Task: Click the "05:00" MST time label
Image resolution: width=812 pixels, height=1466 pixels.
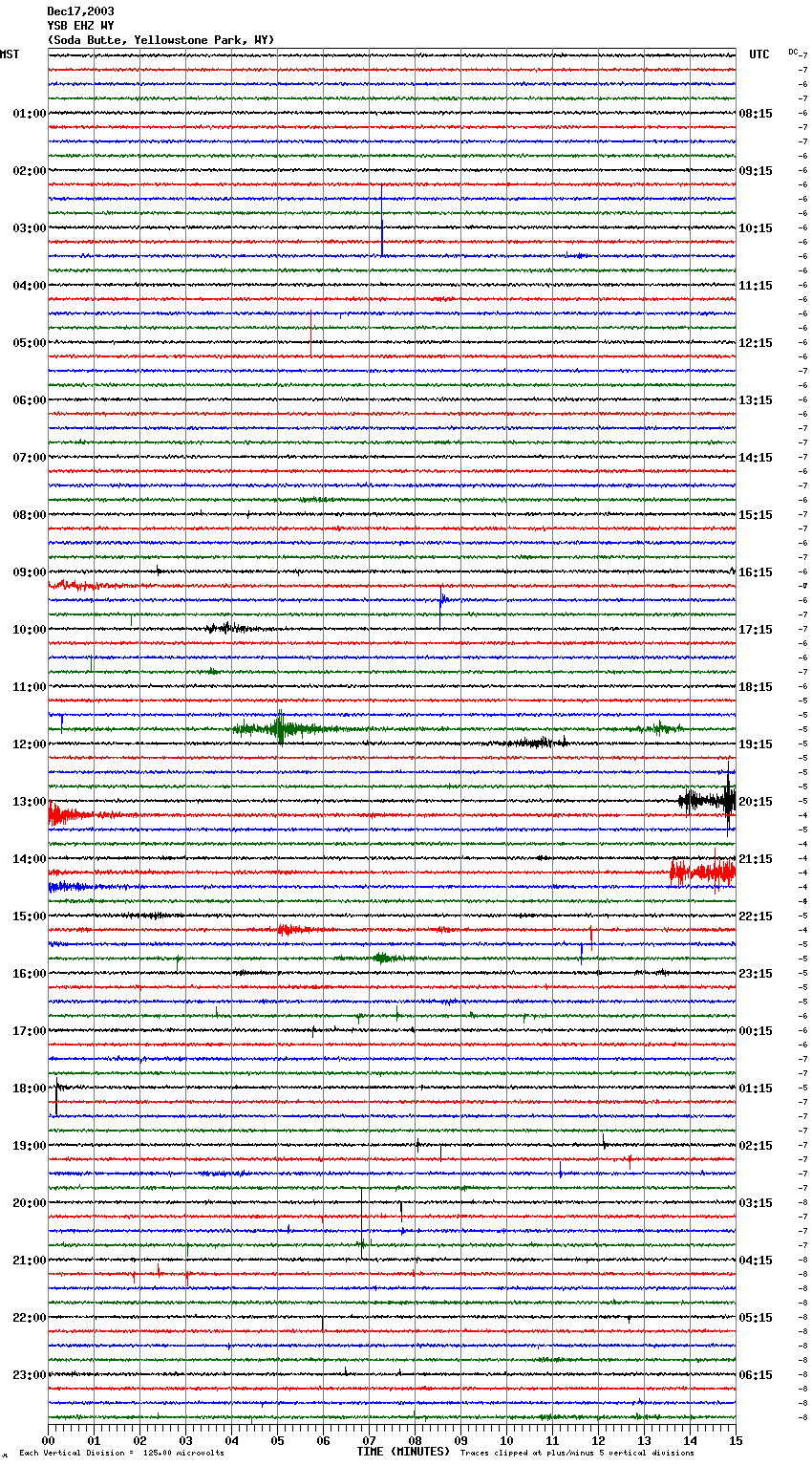Action: tap(30, 343)
